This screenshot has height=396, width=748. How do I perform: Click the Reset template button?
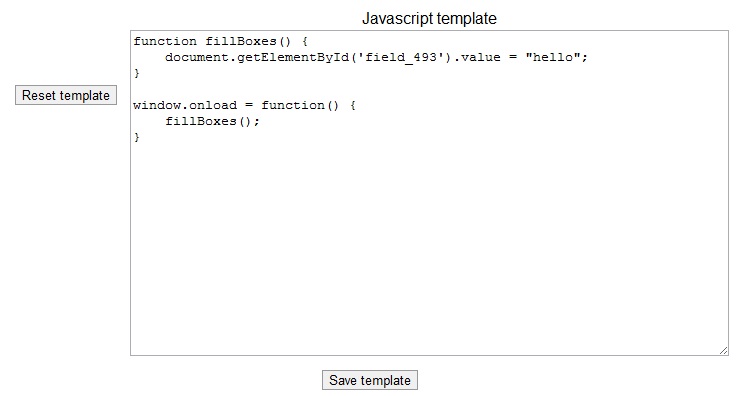[66, 95]
